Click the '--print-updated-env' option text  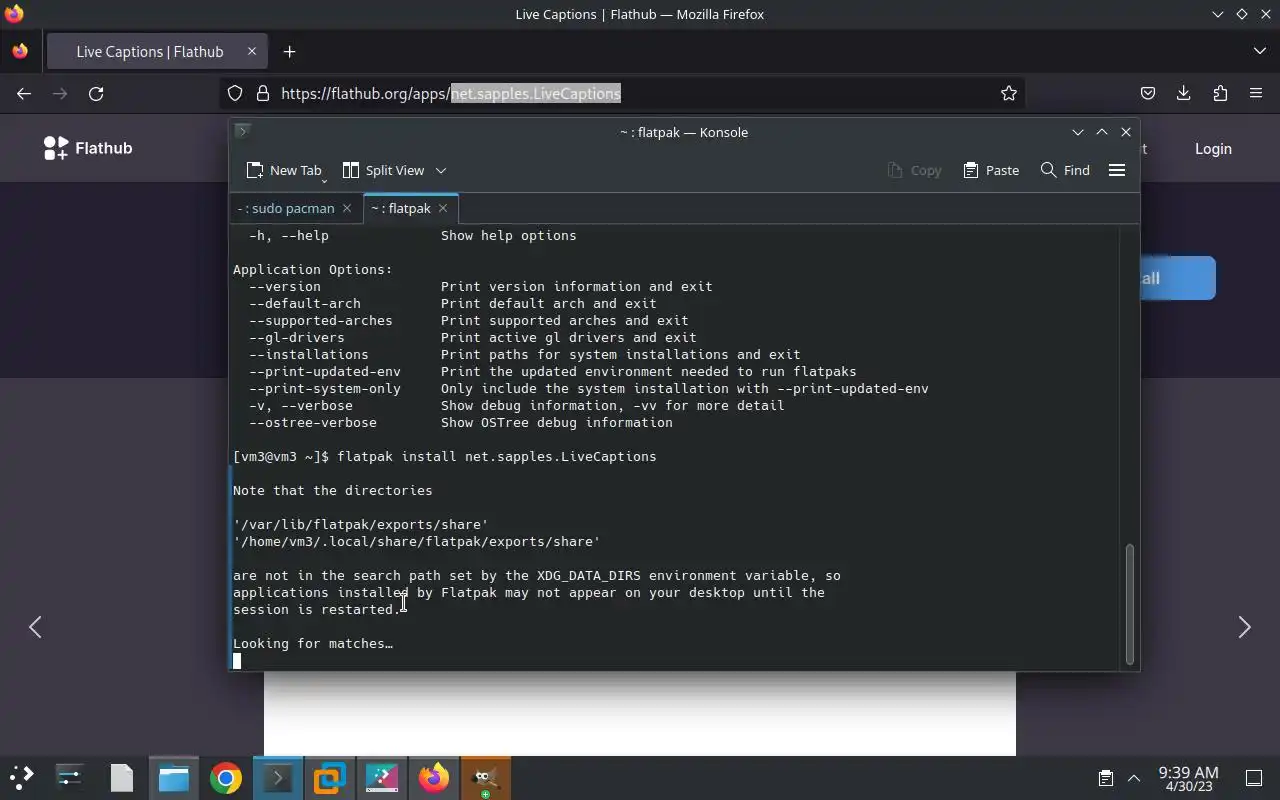325,371
